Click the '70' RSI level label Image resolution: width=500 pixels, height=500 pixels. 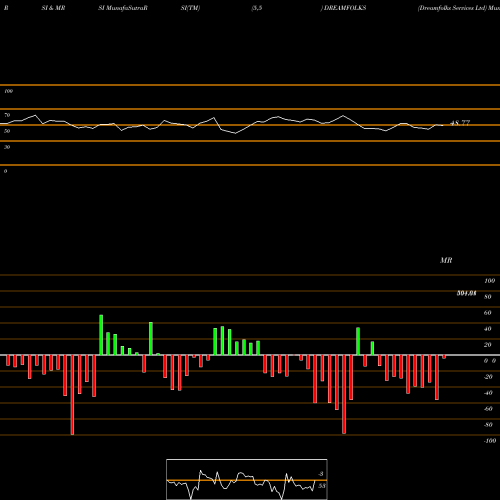click(7, 115)
